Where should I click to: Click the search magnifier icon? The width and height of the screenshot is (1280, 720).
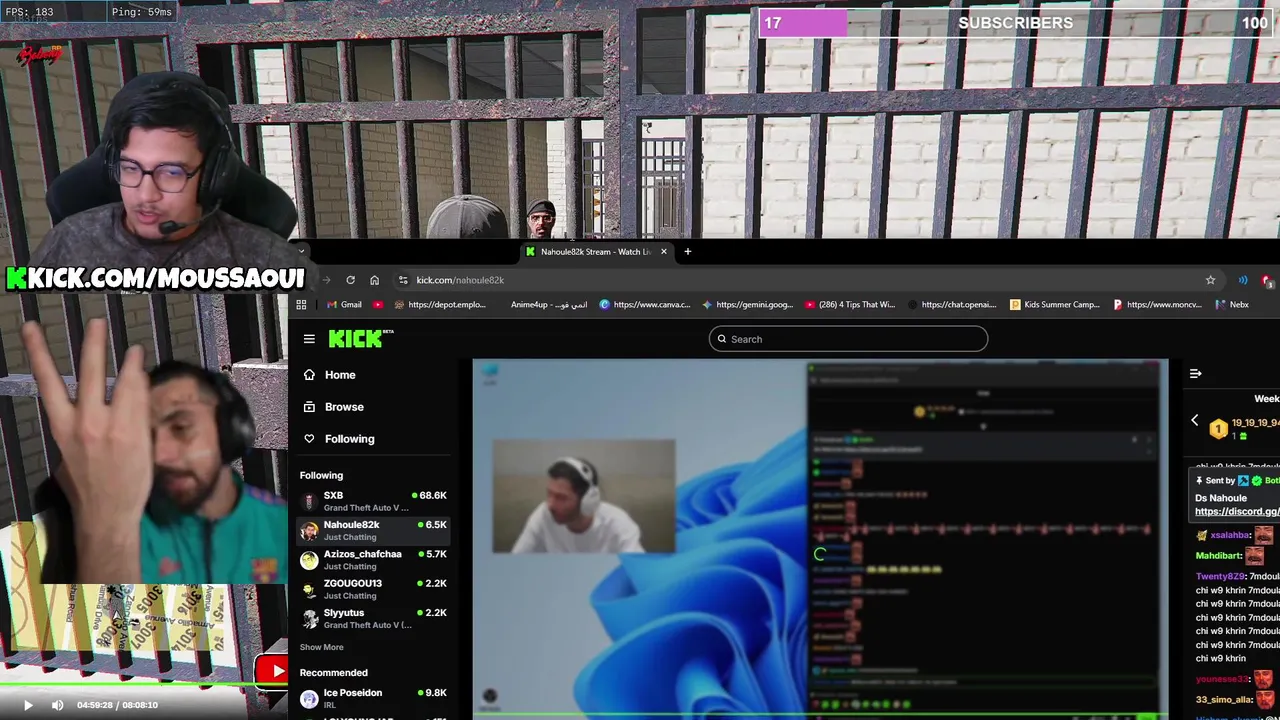722,339
